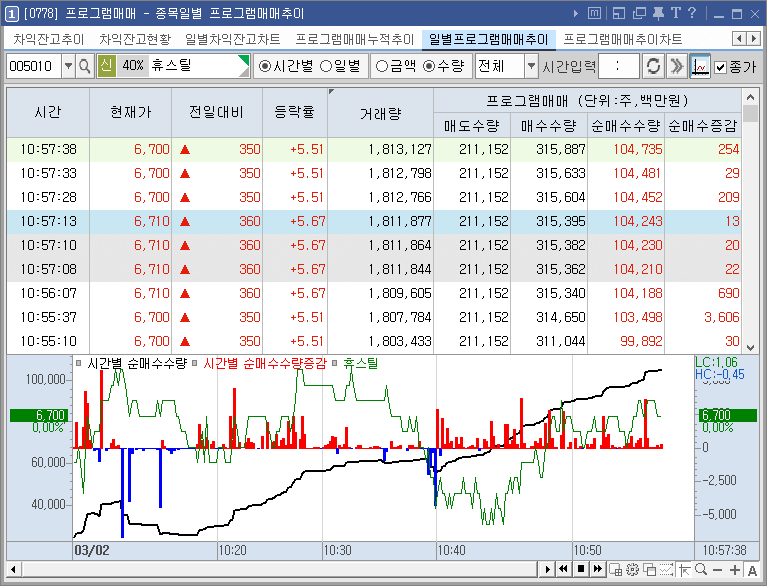Click the stock search magnifier icon
767x586 pixels.
84,66
